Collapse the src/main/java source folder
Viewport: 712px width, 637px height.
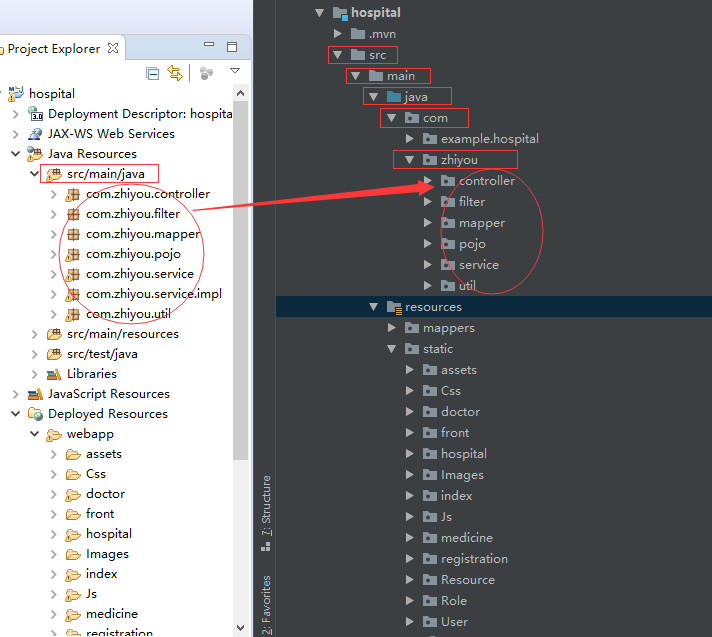34,173
